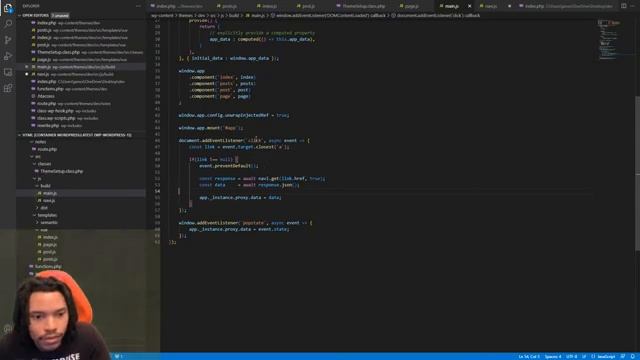Click the JavaScript language mode indicator
This screenshot has width=640, height=360.
pyautogui.click(x=603, y=356)
